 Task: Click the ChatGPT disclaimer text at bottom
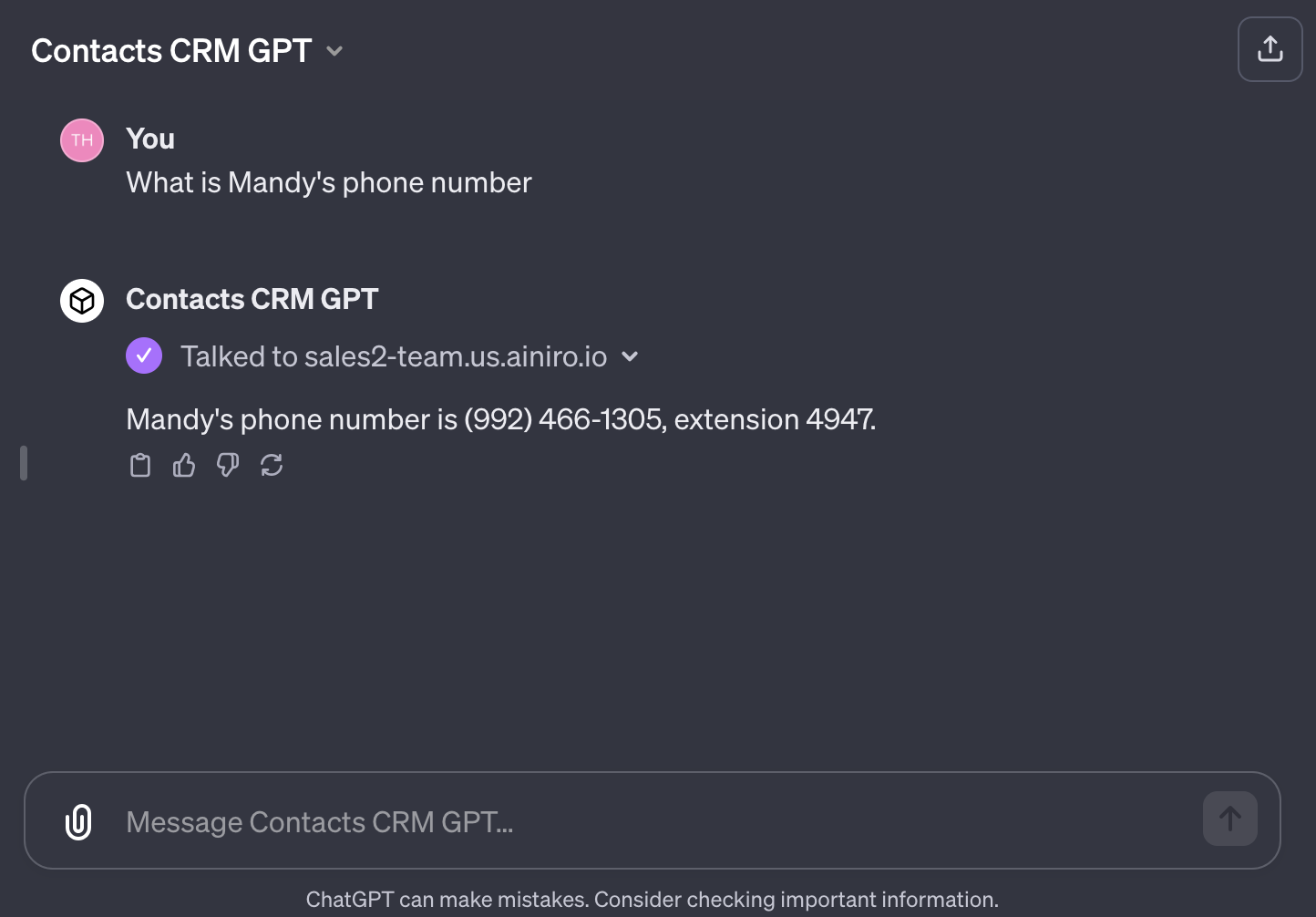(x=653, y=899)
